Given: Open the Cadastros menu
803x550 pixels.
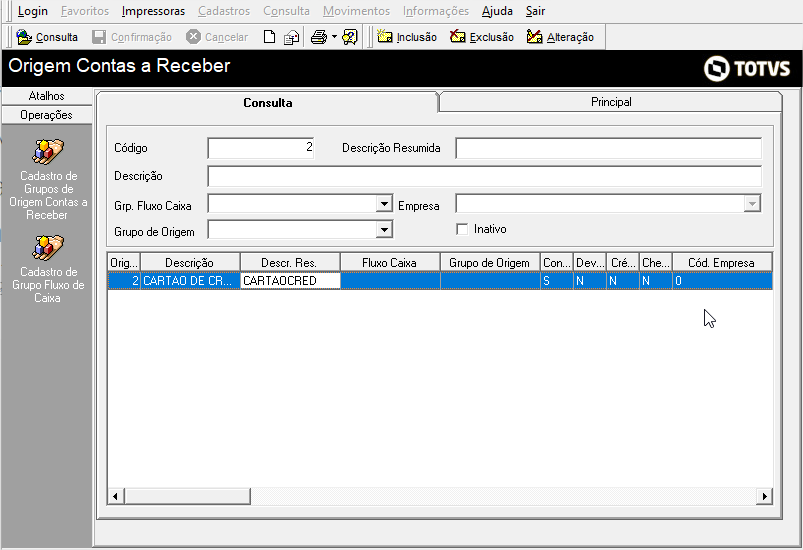Looking at the screenshot, I should pos(224,11).
